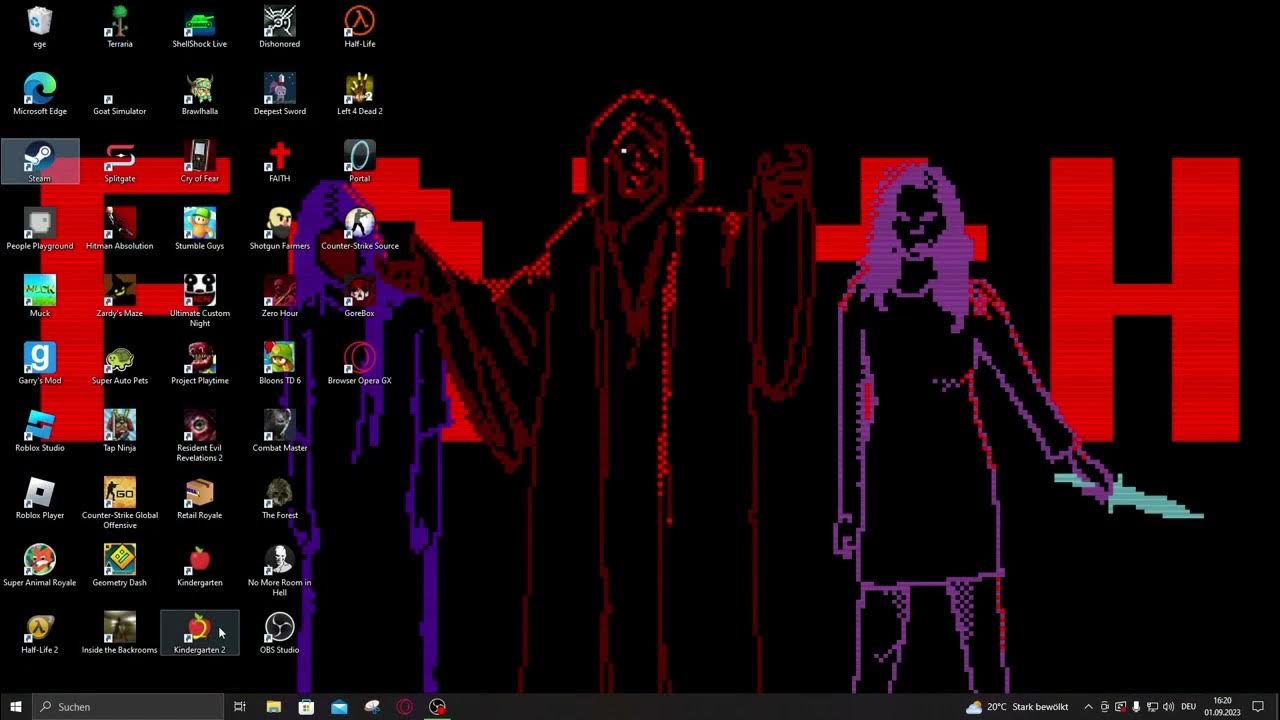Viewport: 1280px width, 720px height.
Task: Change the DEU input language
Action: [1188, 706]
